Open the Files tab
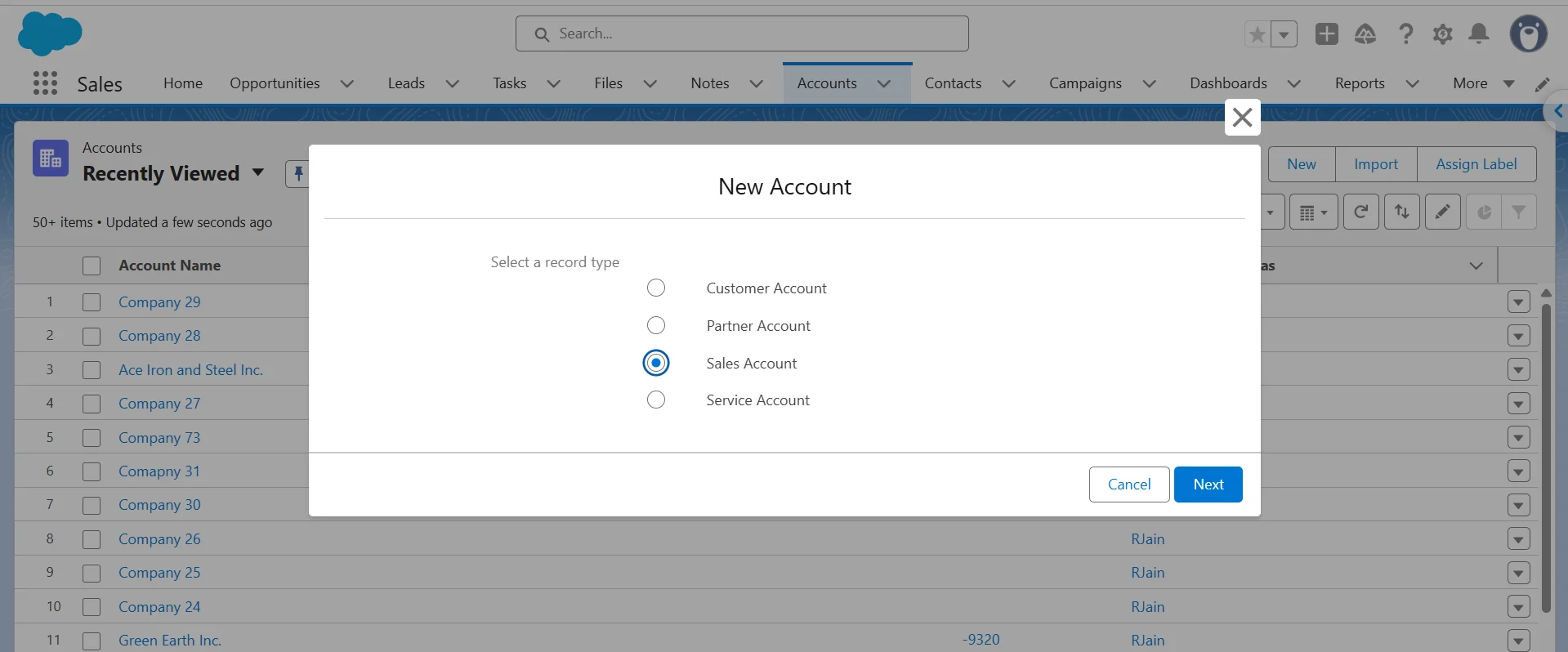 608,83
